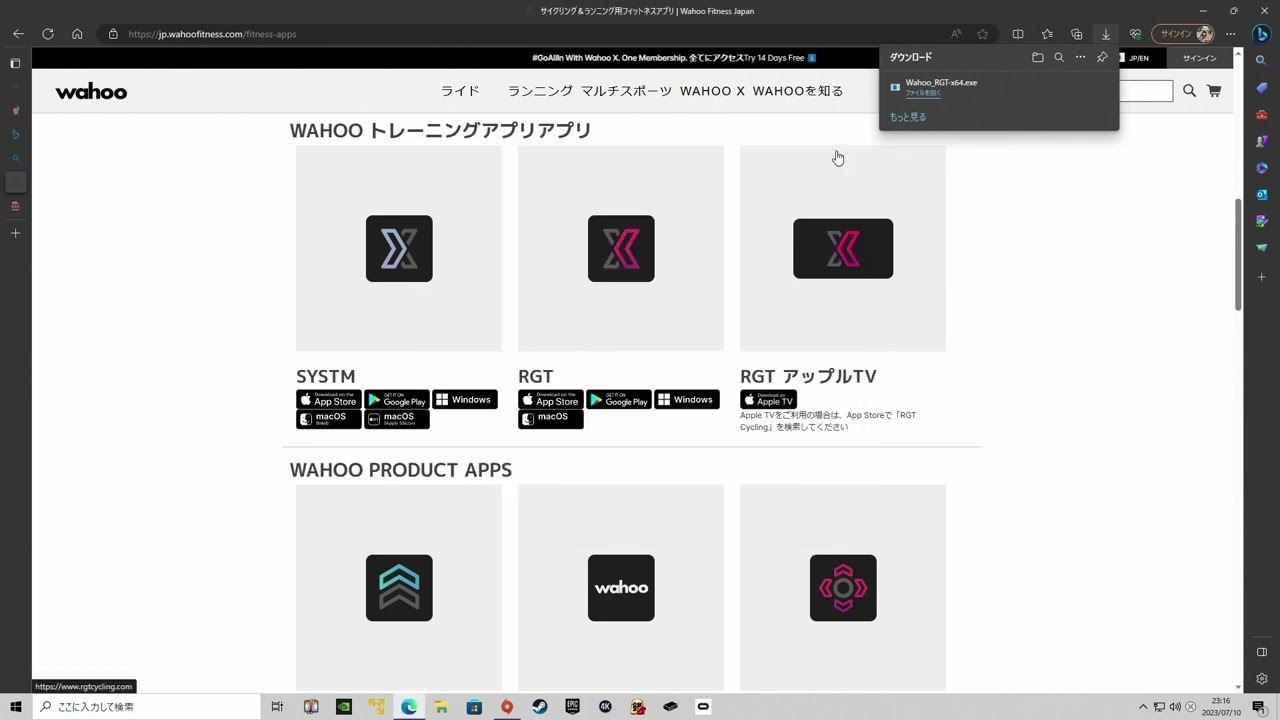The image size is (1280, 720).
Task: Open downloads folder icon in panel
Action: tap(1038, 57)
